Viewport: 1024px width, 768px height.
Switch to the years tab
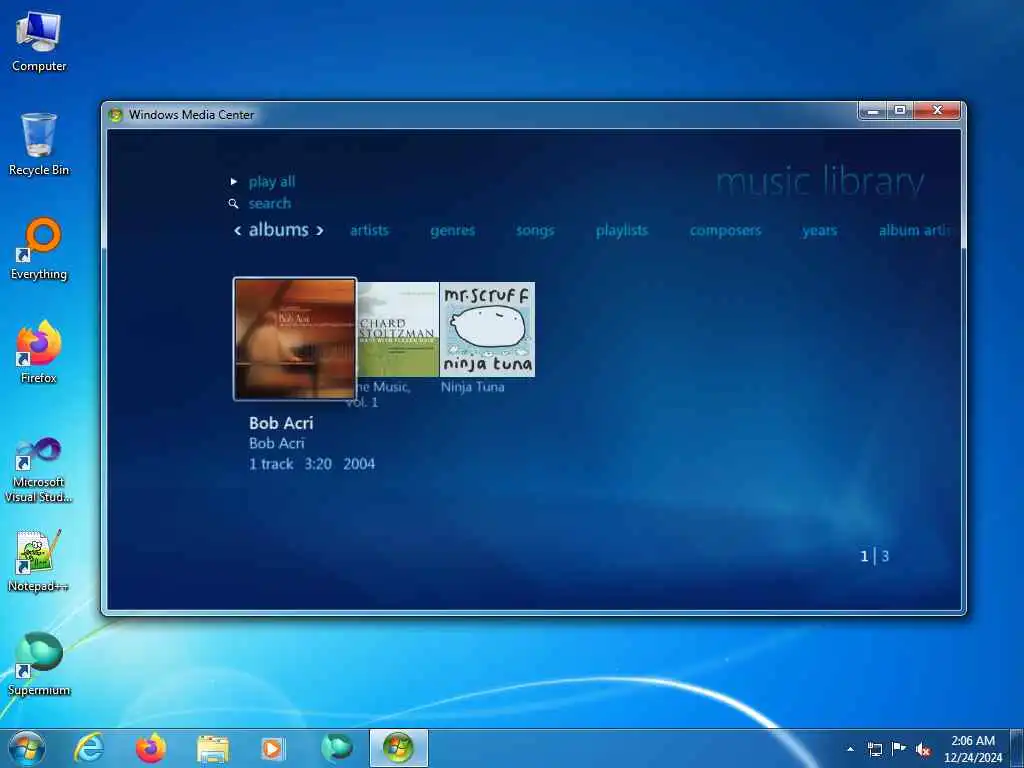point(820,230)
